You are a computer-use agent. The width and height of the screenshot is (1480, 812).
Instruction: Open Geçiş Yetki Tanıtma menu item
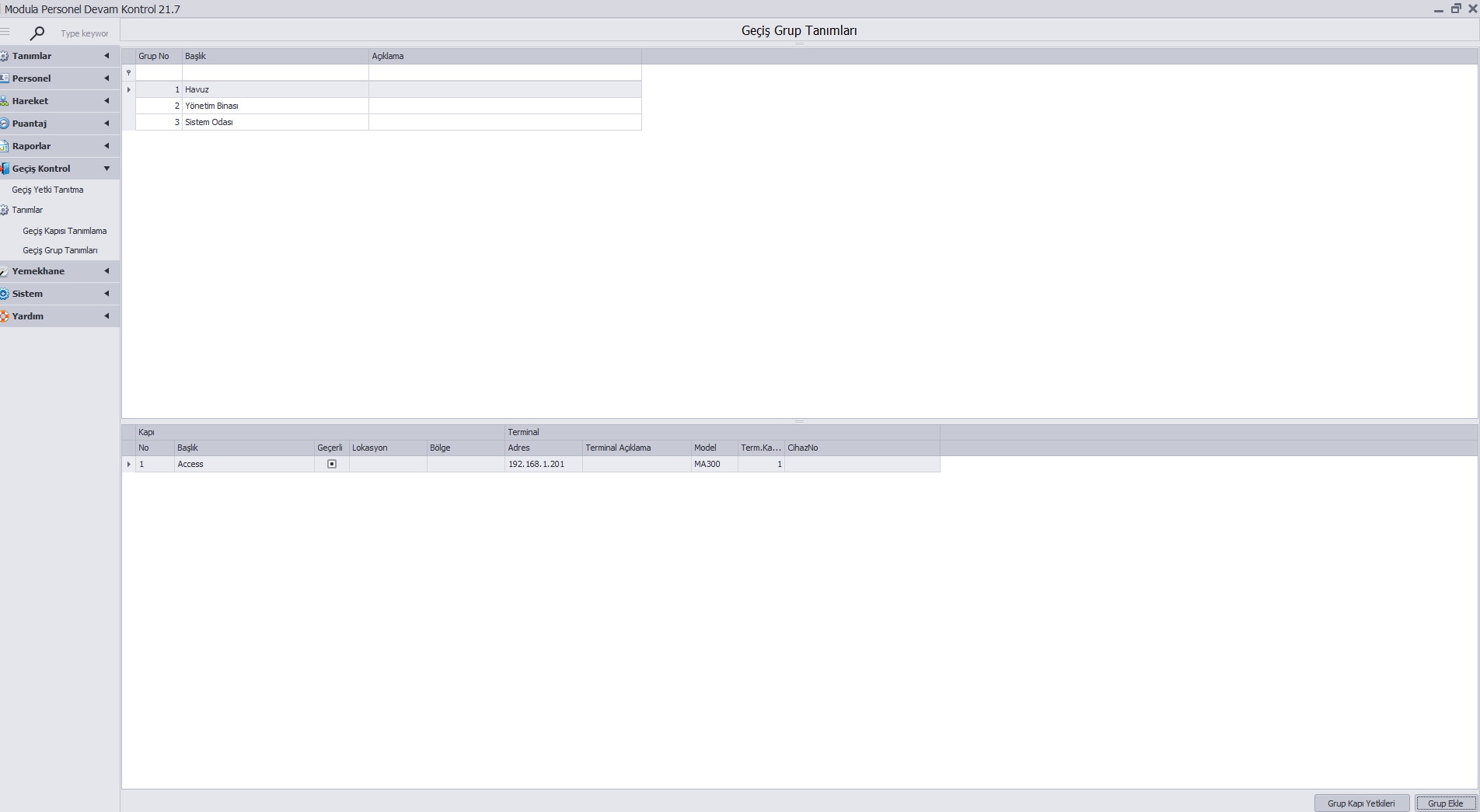point(47,190)
